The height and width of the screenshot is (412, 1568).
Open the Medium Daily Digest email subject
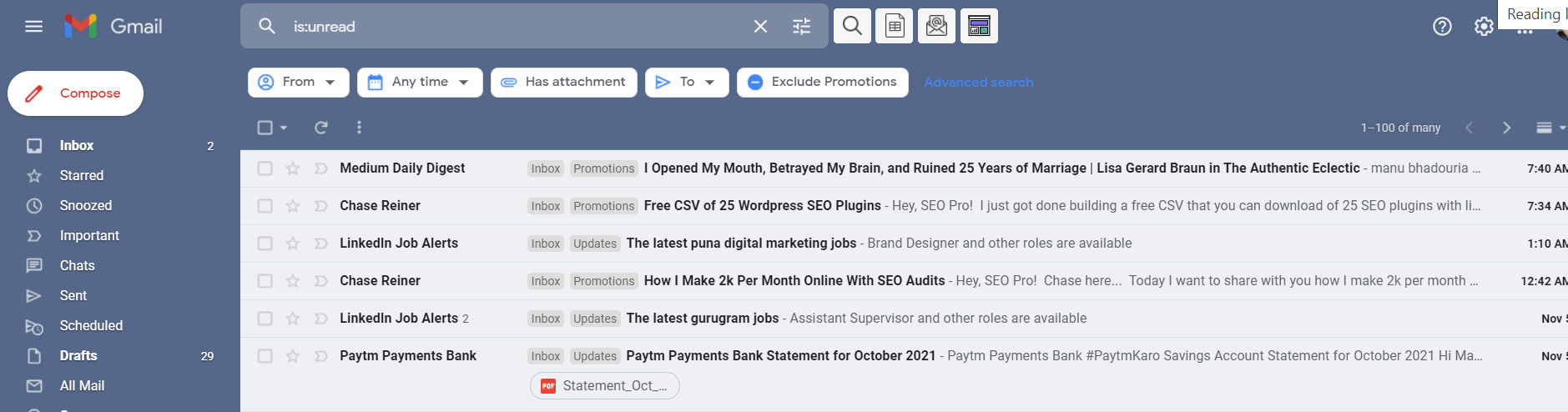[x=1001, y=168]
